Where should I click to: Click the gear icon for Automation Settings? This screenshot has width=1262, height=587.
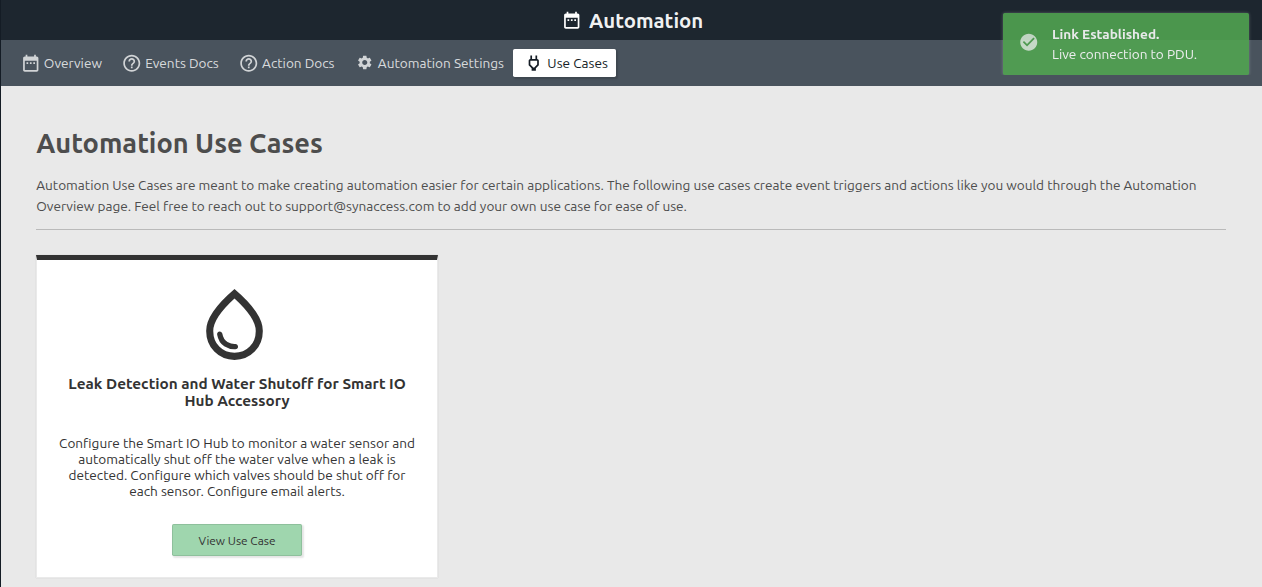[364, 63]
